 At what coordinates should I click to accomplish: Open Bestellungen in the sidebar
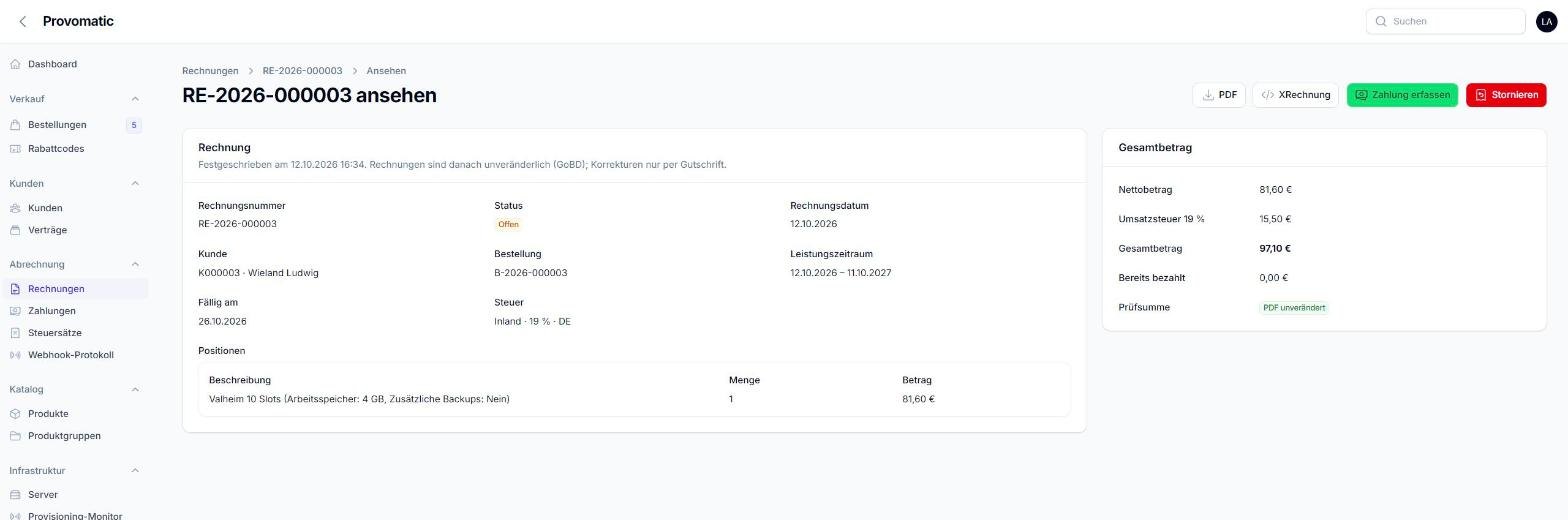57,125
